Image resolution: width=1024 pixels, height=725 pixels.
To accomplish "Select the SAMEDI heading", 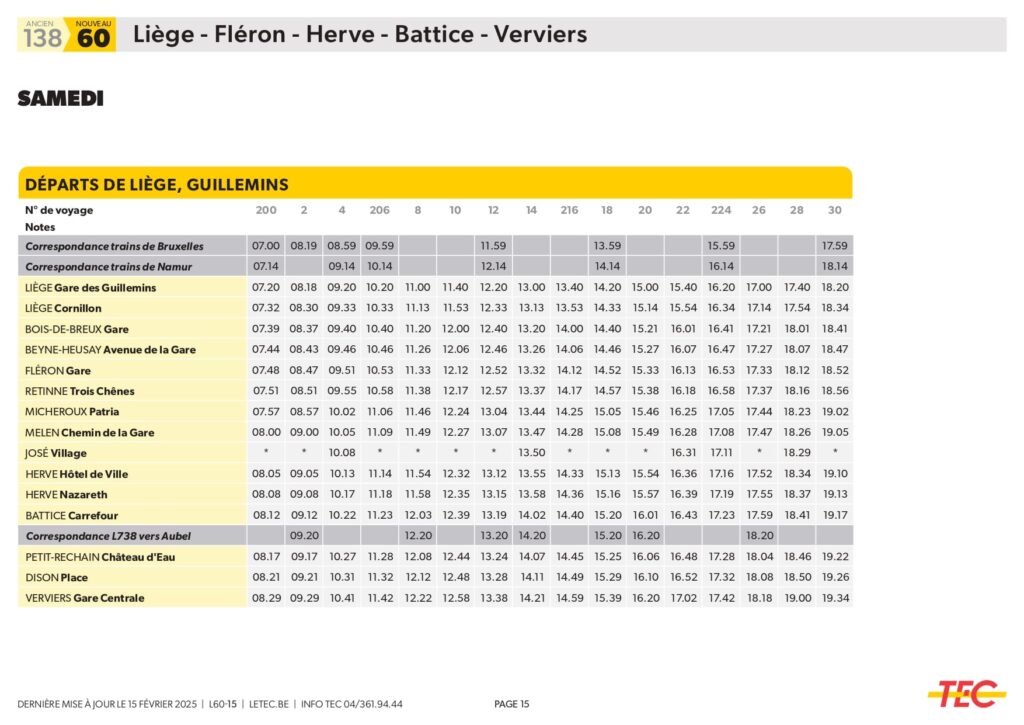I will (61, 98).
